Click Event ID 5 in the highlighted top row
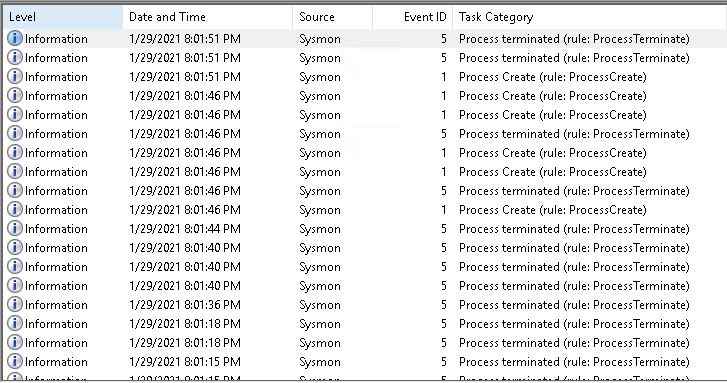Image resolution: width=727 pixels, height=383 pixels. coord(444,39)
